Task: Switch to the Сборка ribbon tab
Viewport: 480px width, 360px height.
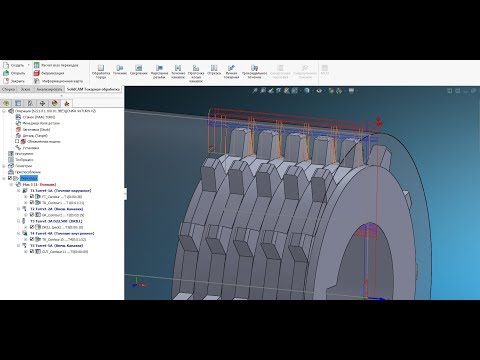Action: coord(8,89)
